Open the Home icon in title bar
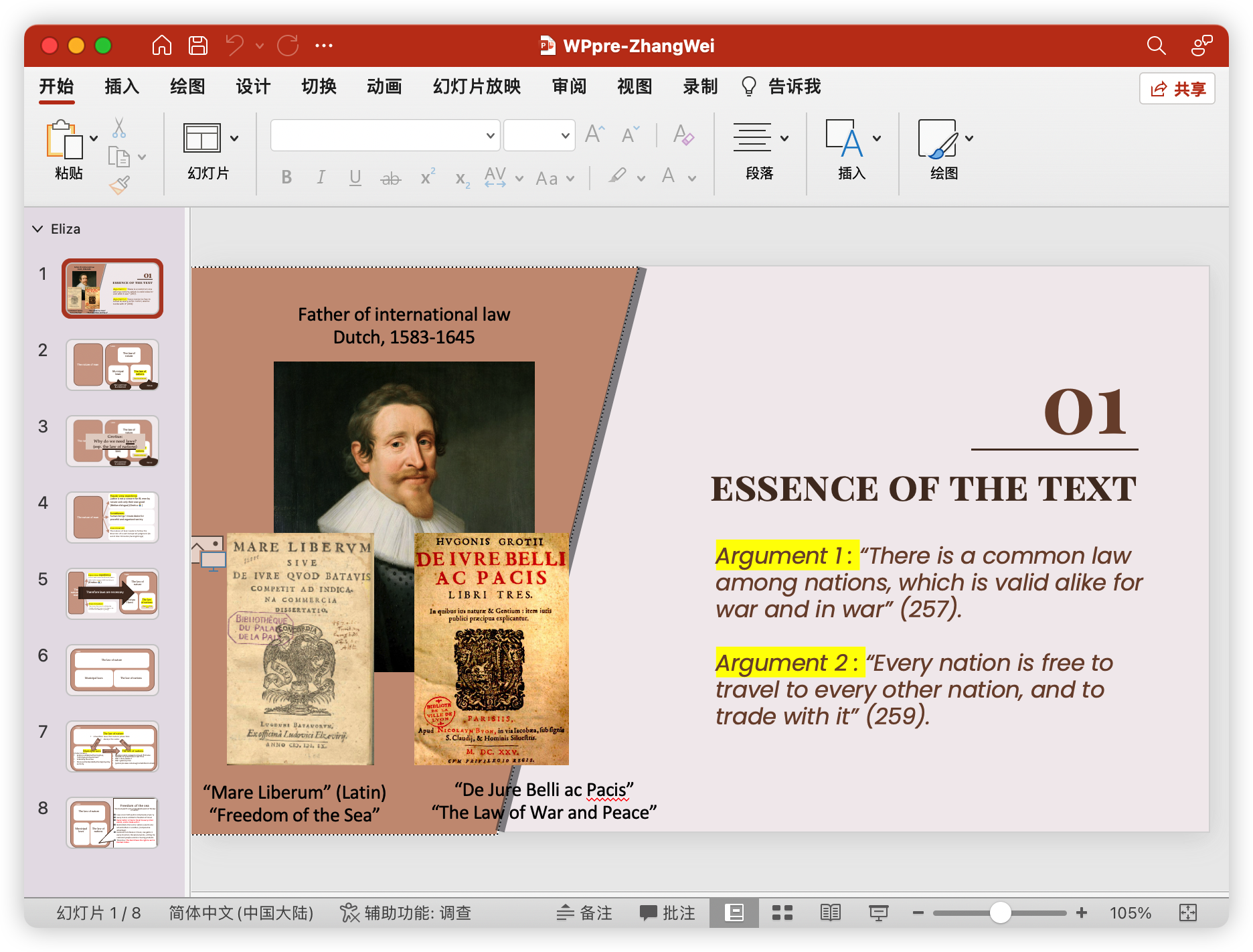 (x=161, y=46)
